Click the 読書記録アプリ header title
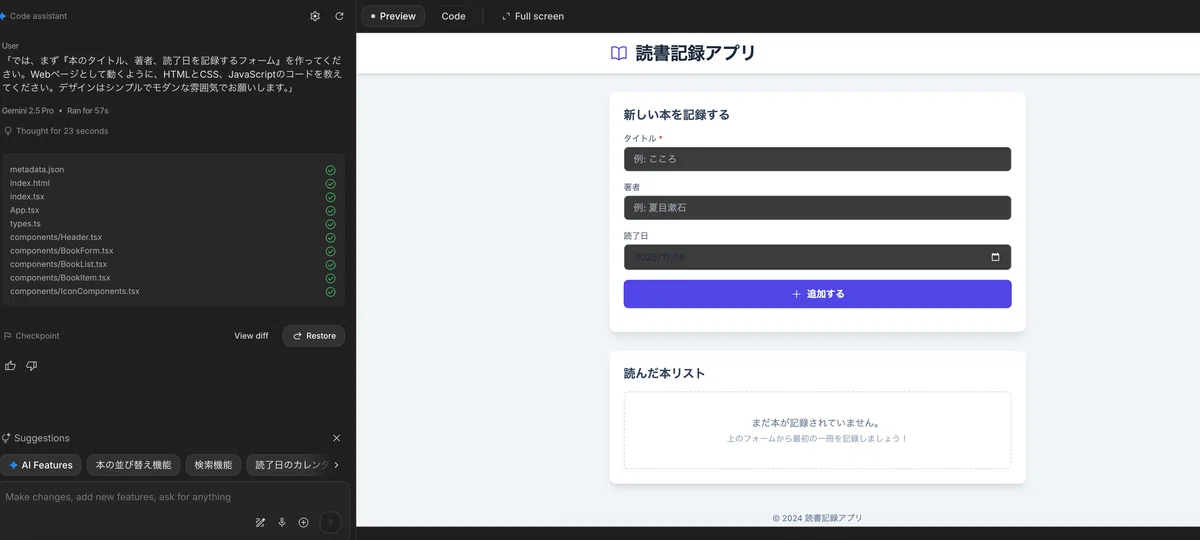Viewport: 1200px width, 540px height. click(696, 53)
